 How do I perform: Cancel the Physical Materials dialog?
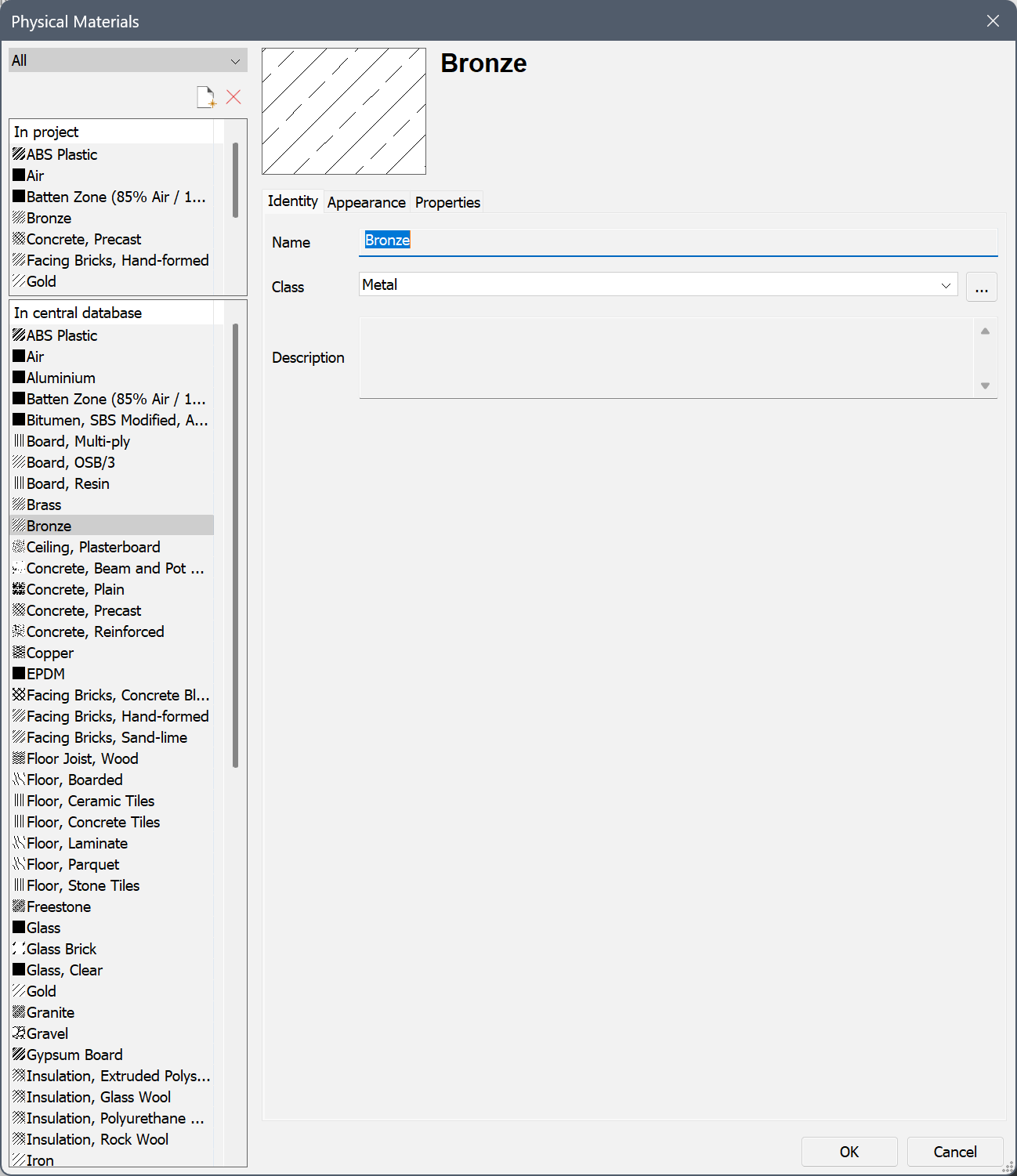pos(954,1152)
